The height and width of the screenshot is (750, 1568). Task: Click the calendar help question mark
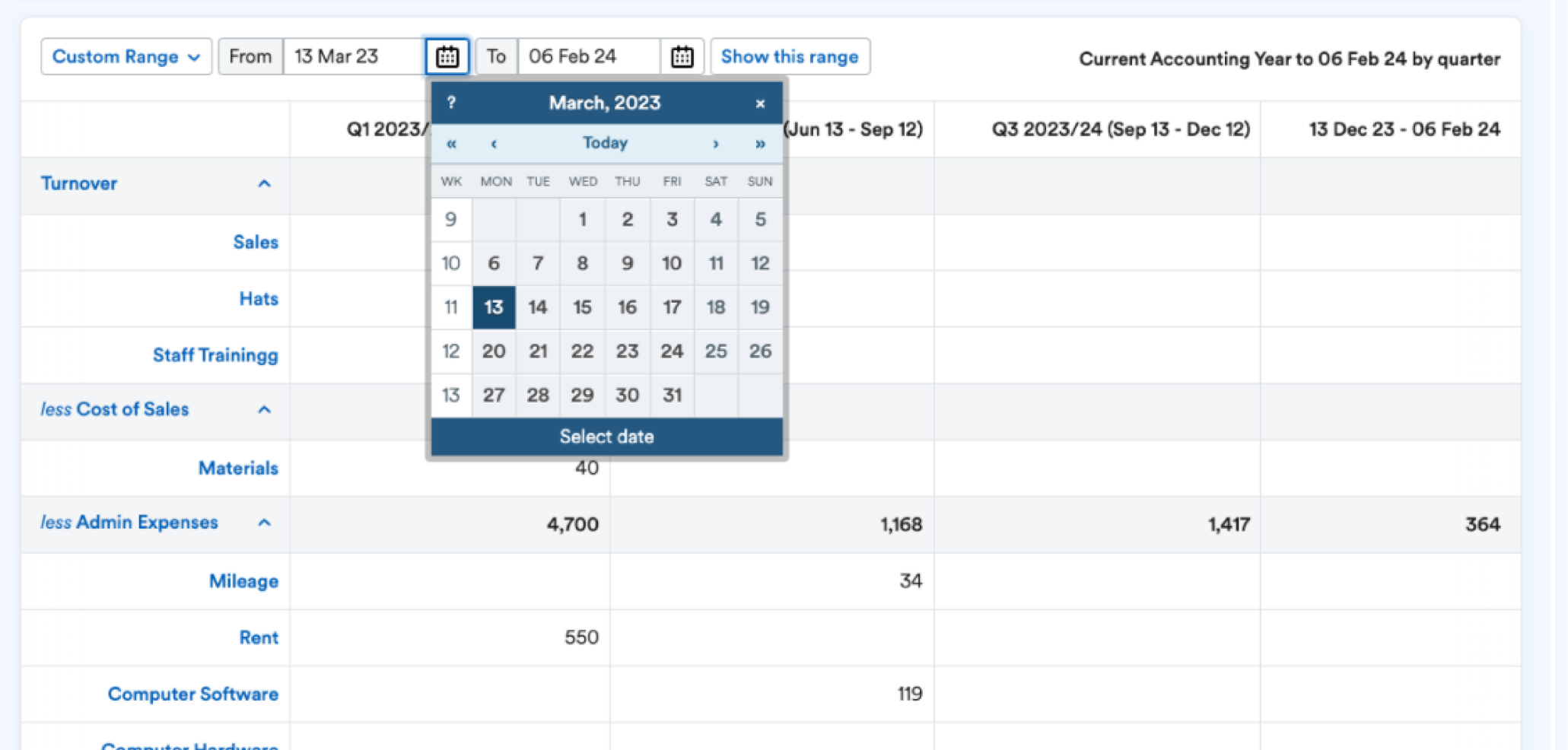[451, 103]
